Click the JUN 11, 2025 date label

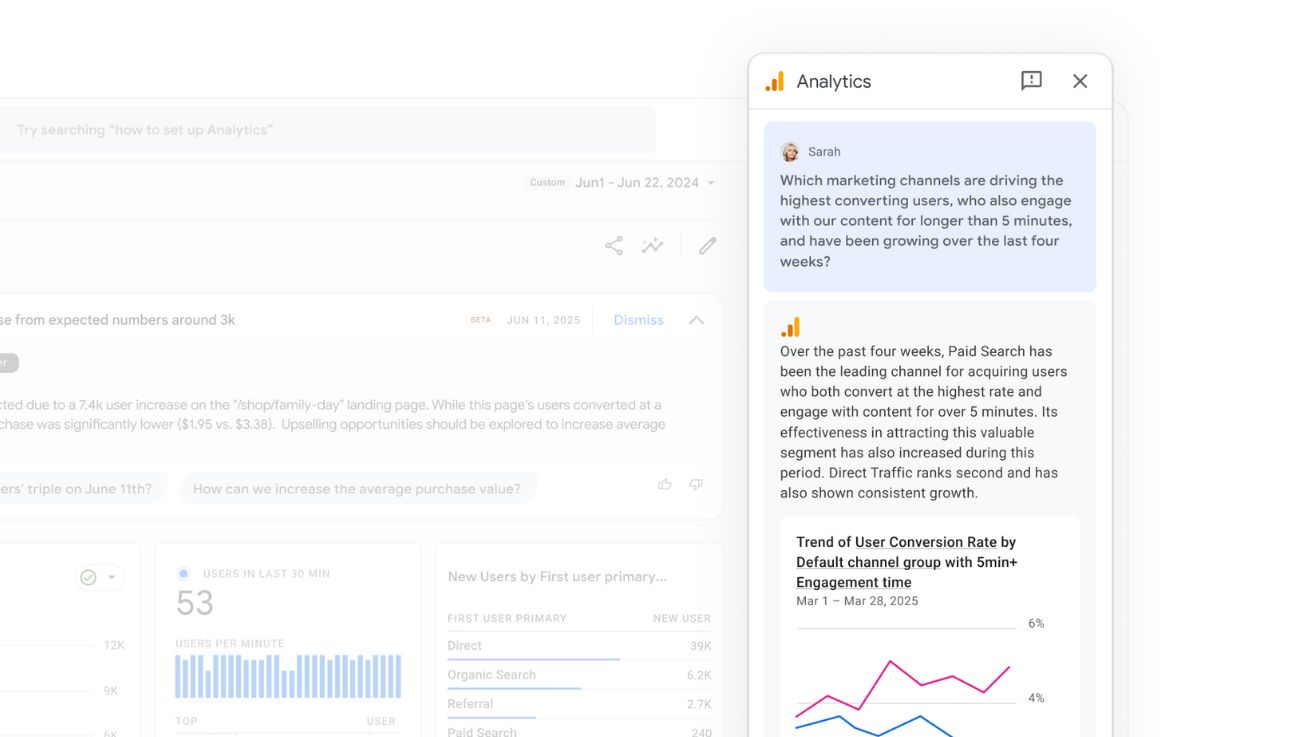(543, 320)
